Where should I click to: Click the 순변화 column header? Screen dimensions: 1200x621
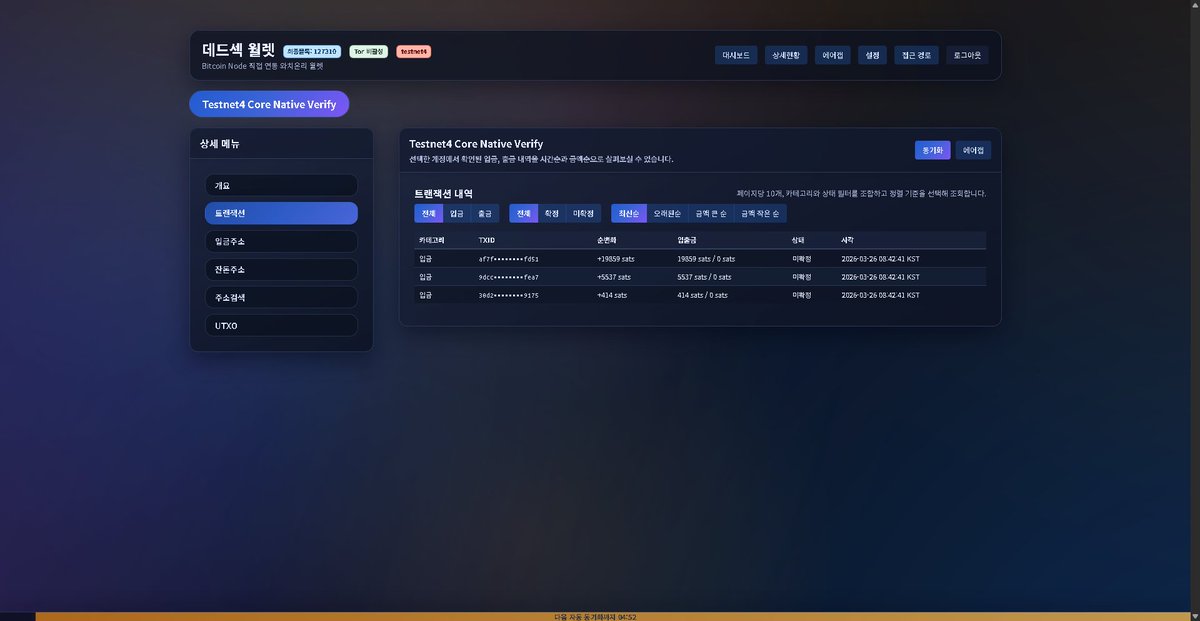pos(607,240)
